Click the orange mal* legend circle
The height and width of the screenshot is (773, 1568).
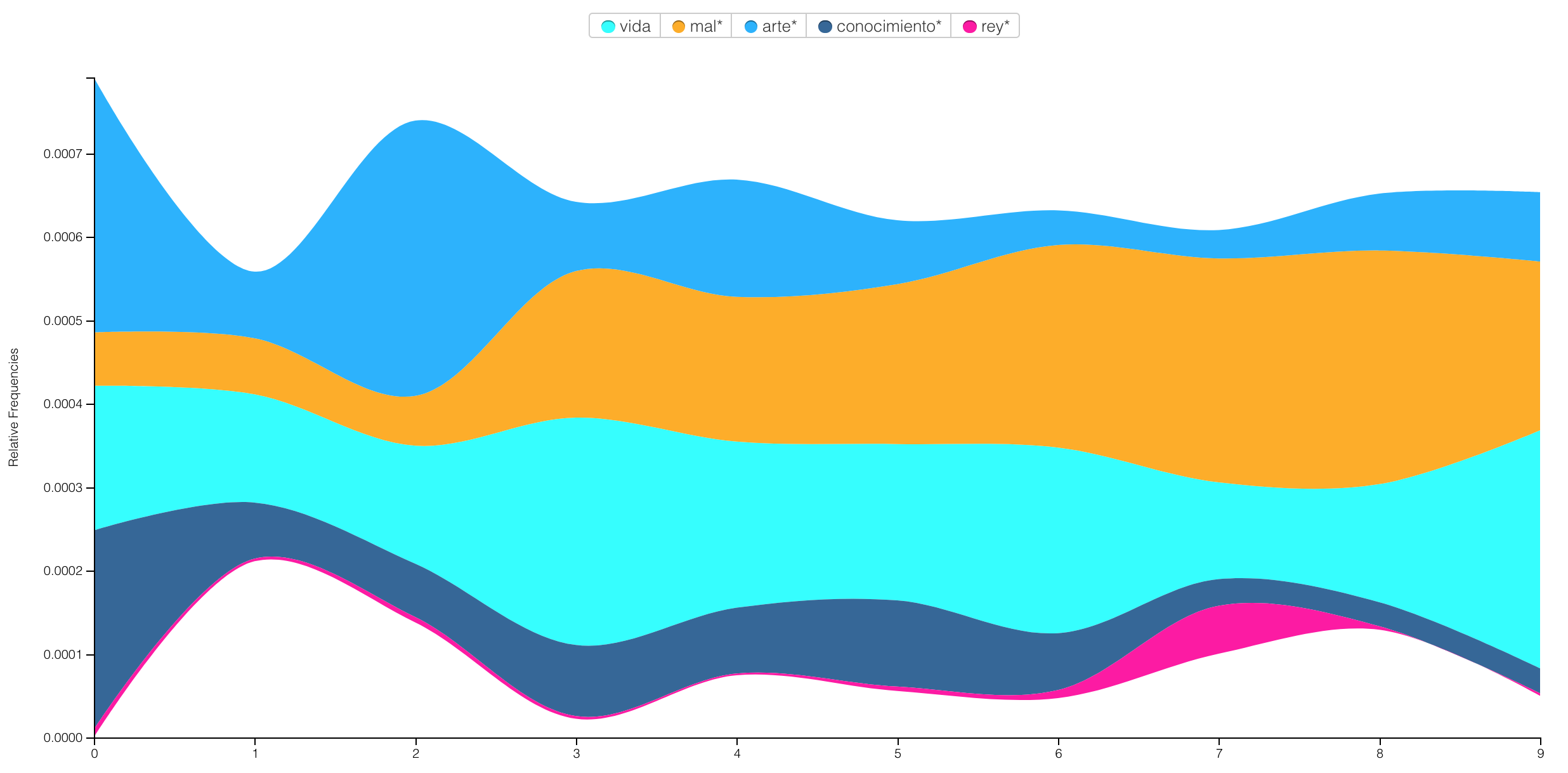coord(678,27)
